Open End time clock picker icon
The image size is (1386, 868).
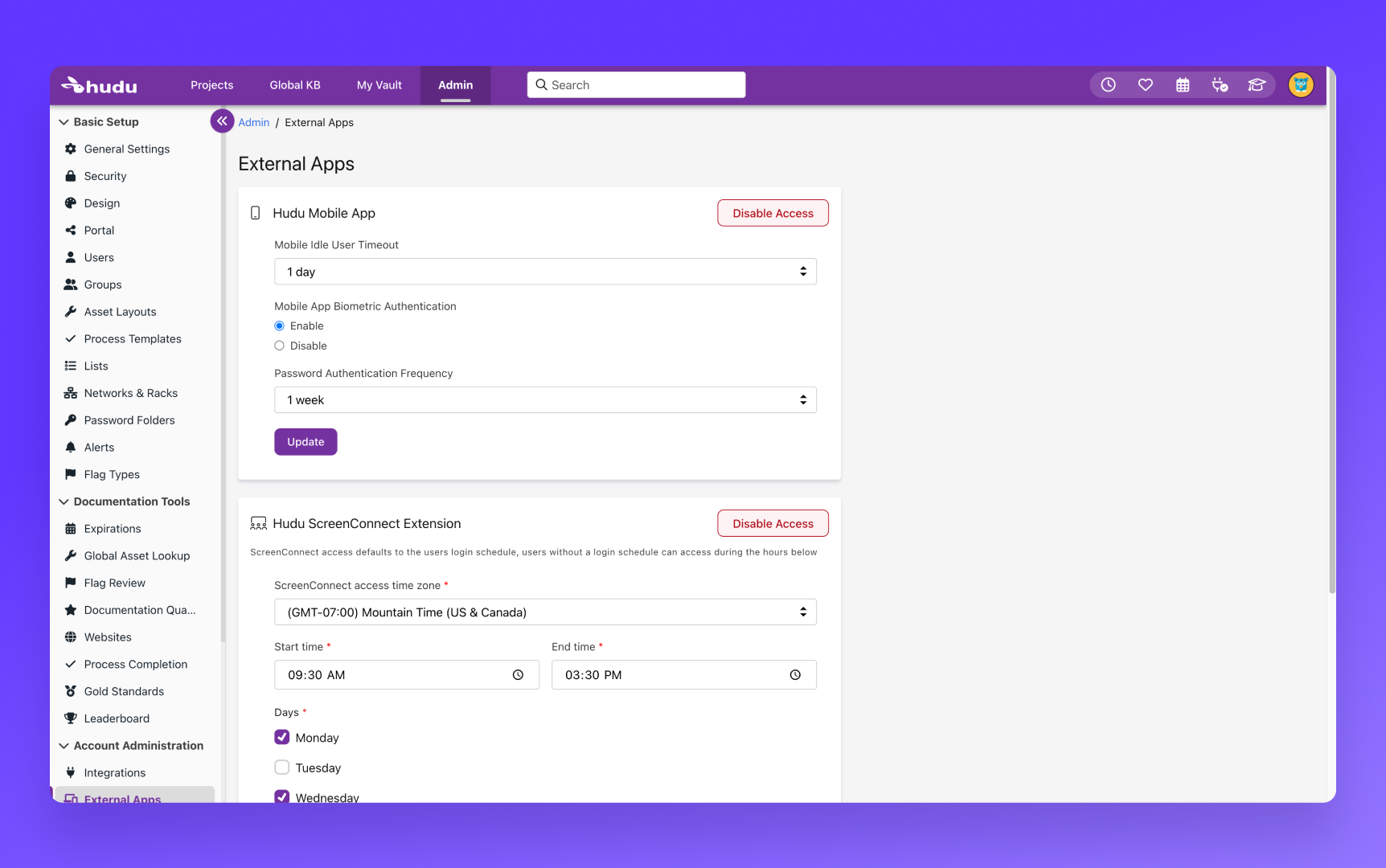click(x=795, y=675)
